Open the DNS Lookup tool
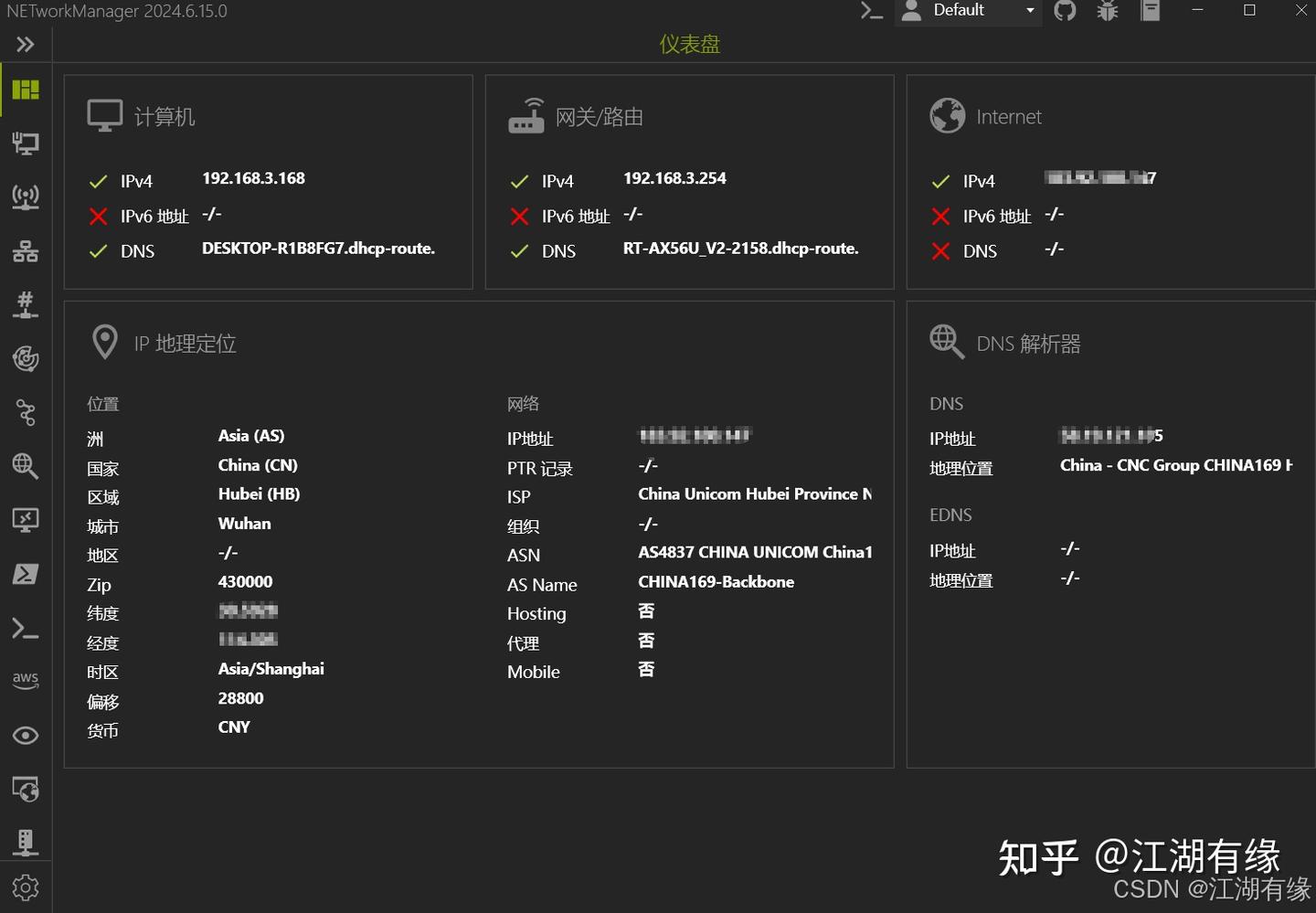Screen dimensions: 1316x913 tap(26, 466)
